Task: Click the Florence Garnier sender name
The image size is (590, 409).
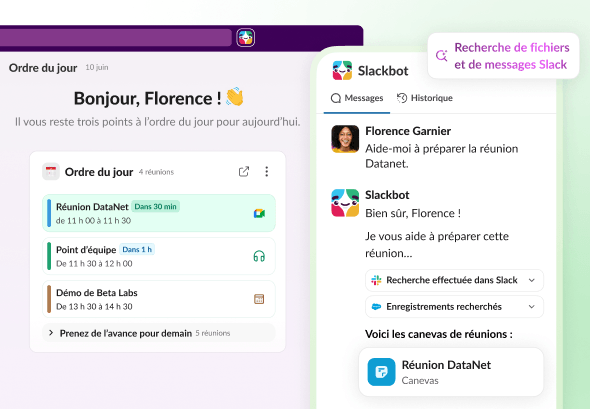Action: tap(408, 131)
